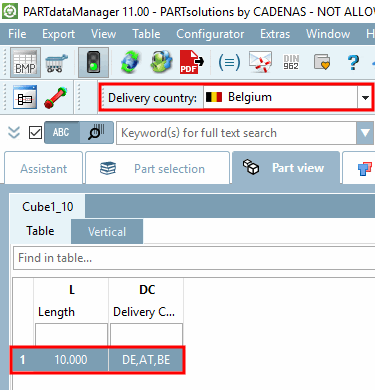Image resolution: width=375 pixels, height=390 pixels.
Task: Click the parenthesized equals sign icon
Action: (x=229, y=62)
